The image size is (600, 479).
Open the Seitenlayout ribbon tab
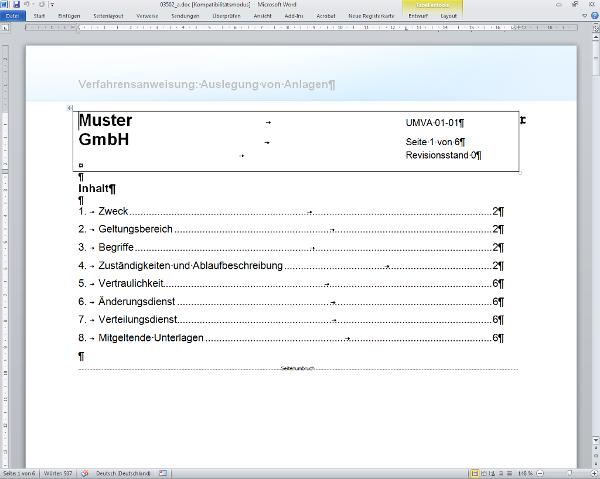108,17
